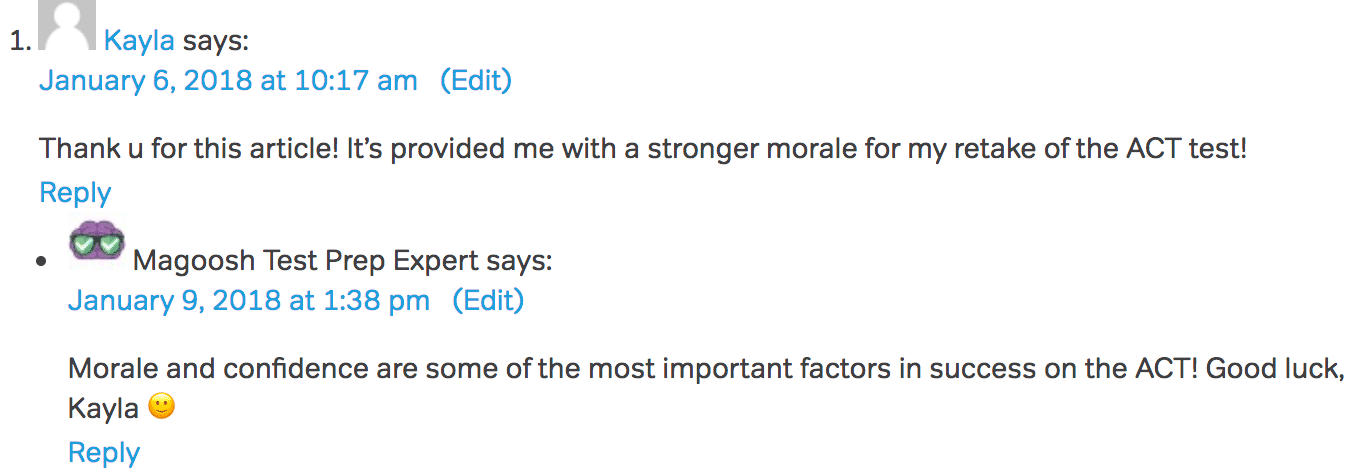The height and width of the screenshot is (476, 1362).
Task: Click Edit beside the January 9 timestamp
Action: pos(488,300)
